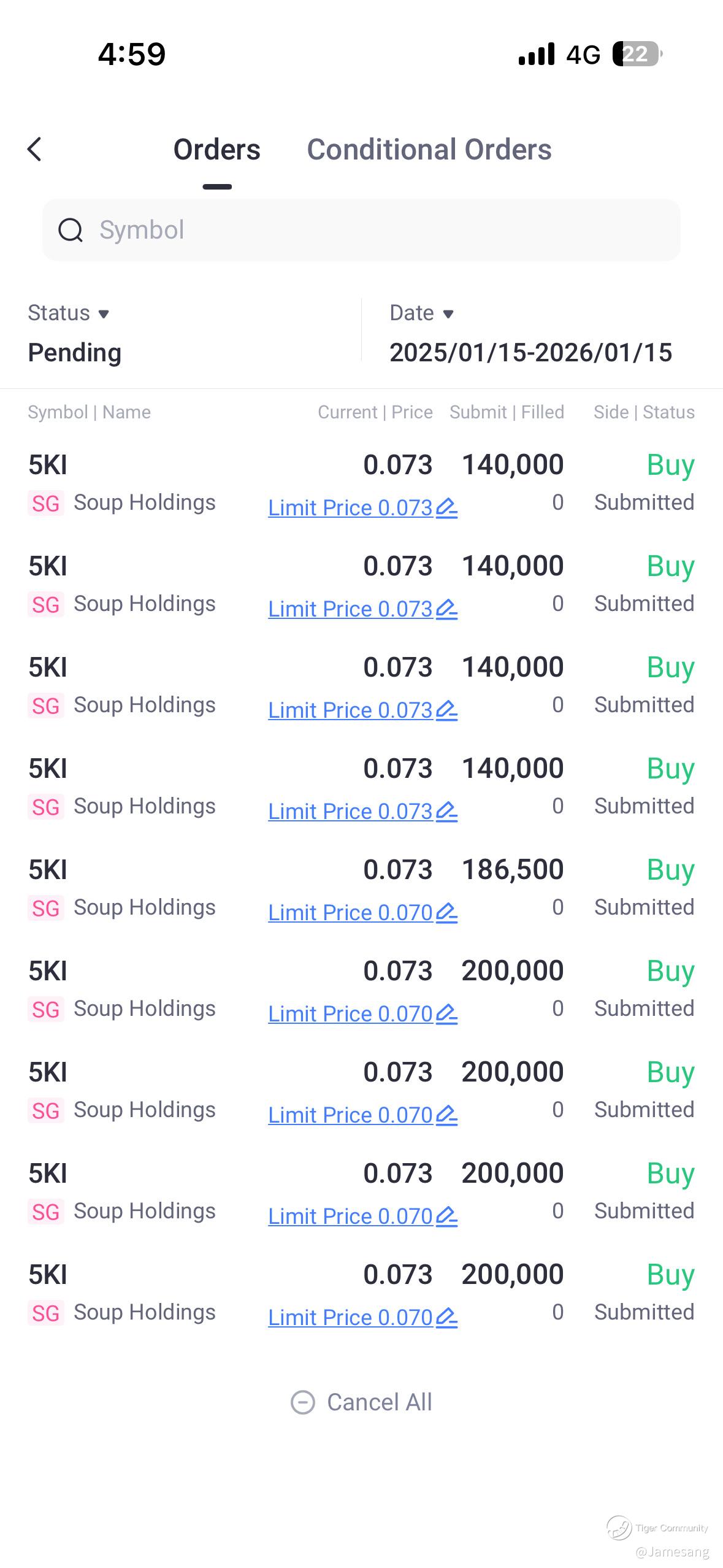Tap edit pencil on the 186,500 order
723x1568 pixels.
pyautogui.click(x=446, y=913)
